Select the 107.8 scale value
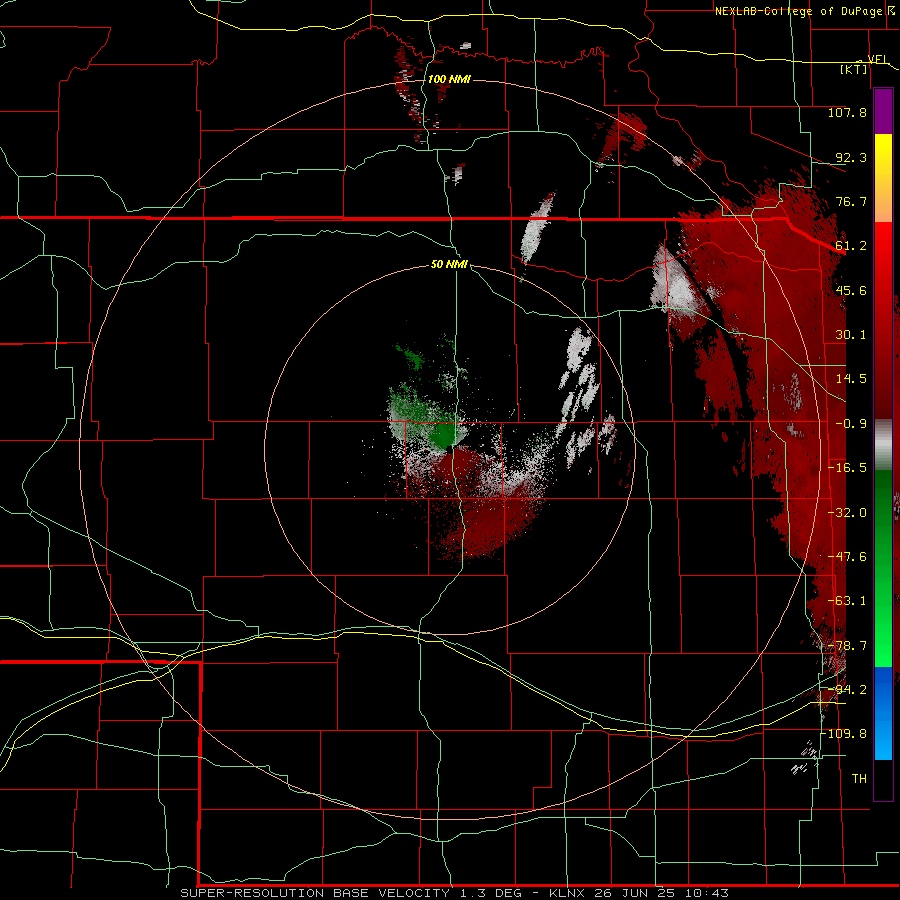This screenshot has height=900, width=900. (847, 112)
